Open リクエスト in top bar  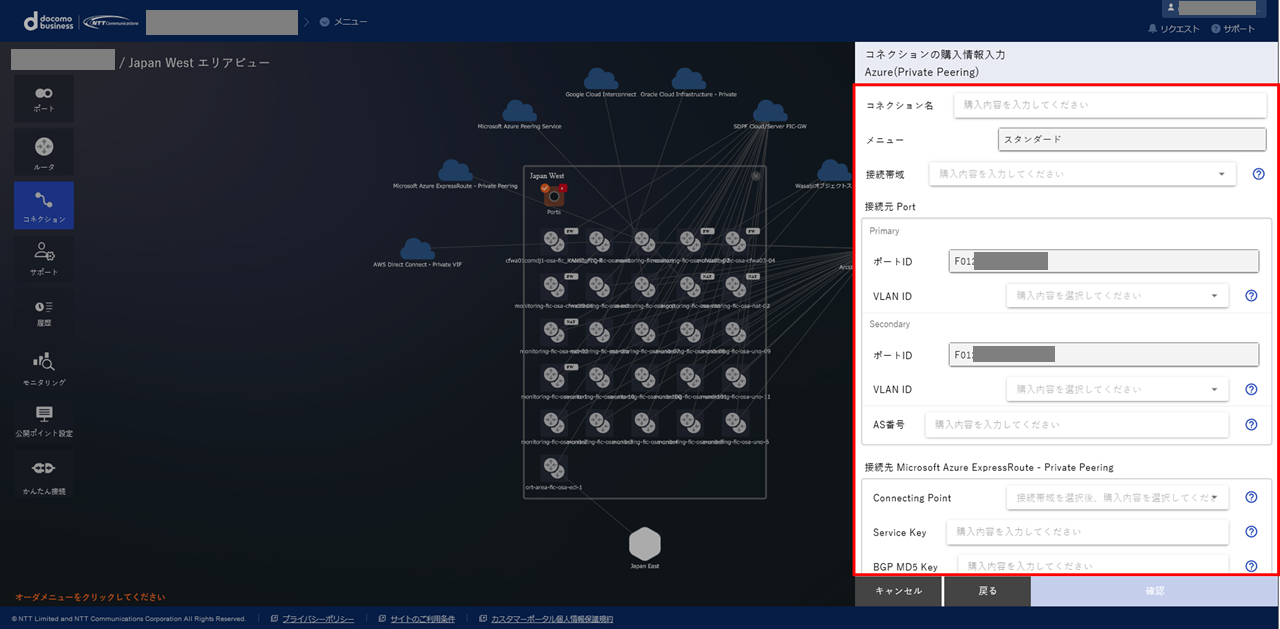(1173, 29)
